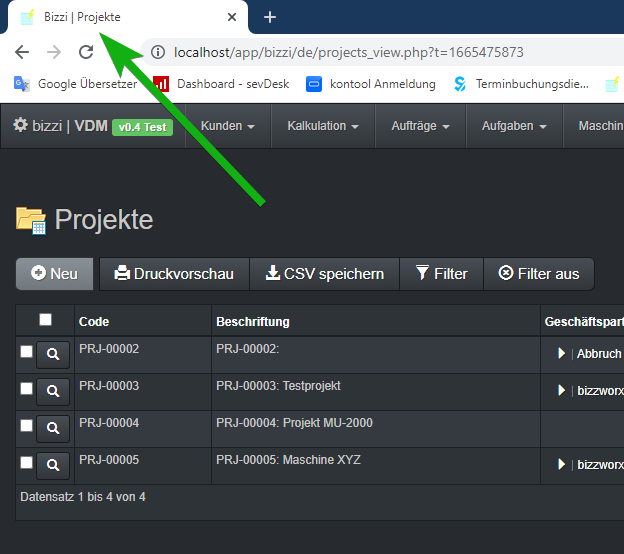Click Datensatz 1 bis 4 von 4 text
The image size is (624, 554).
point(83,497)
